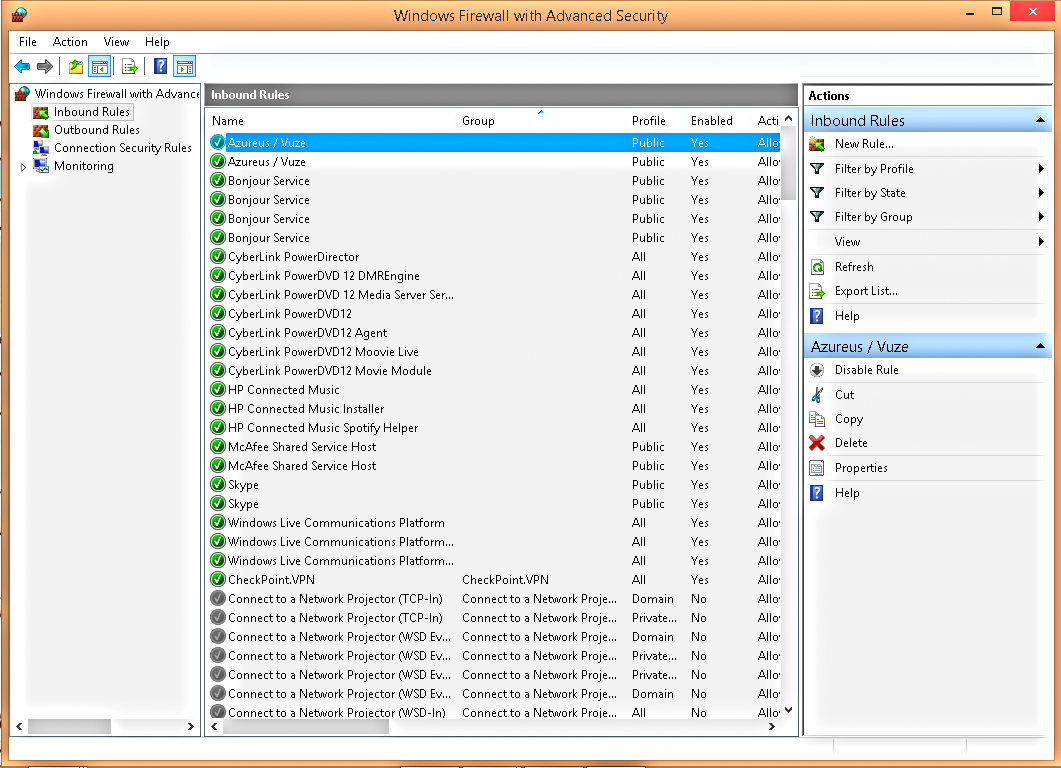Click the Cut scissors icon

point(817,395)
